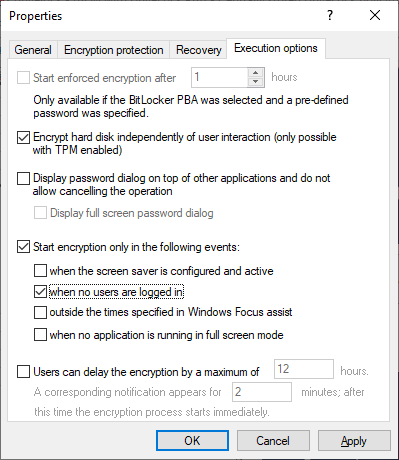Uncheck when no users are logged in
Image resolution: width=399 pixels, height=460 pixels.
40,292
